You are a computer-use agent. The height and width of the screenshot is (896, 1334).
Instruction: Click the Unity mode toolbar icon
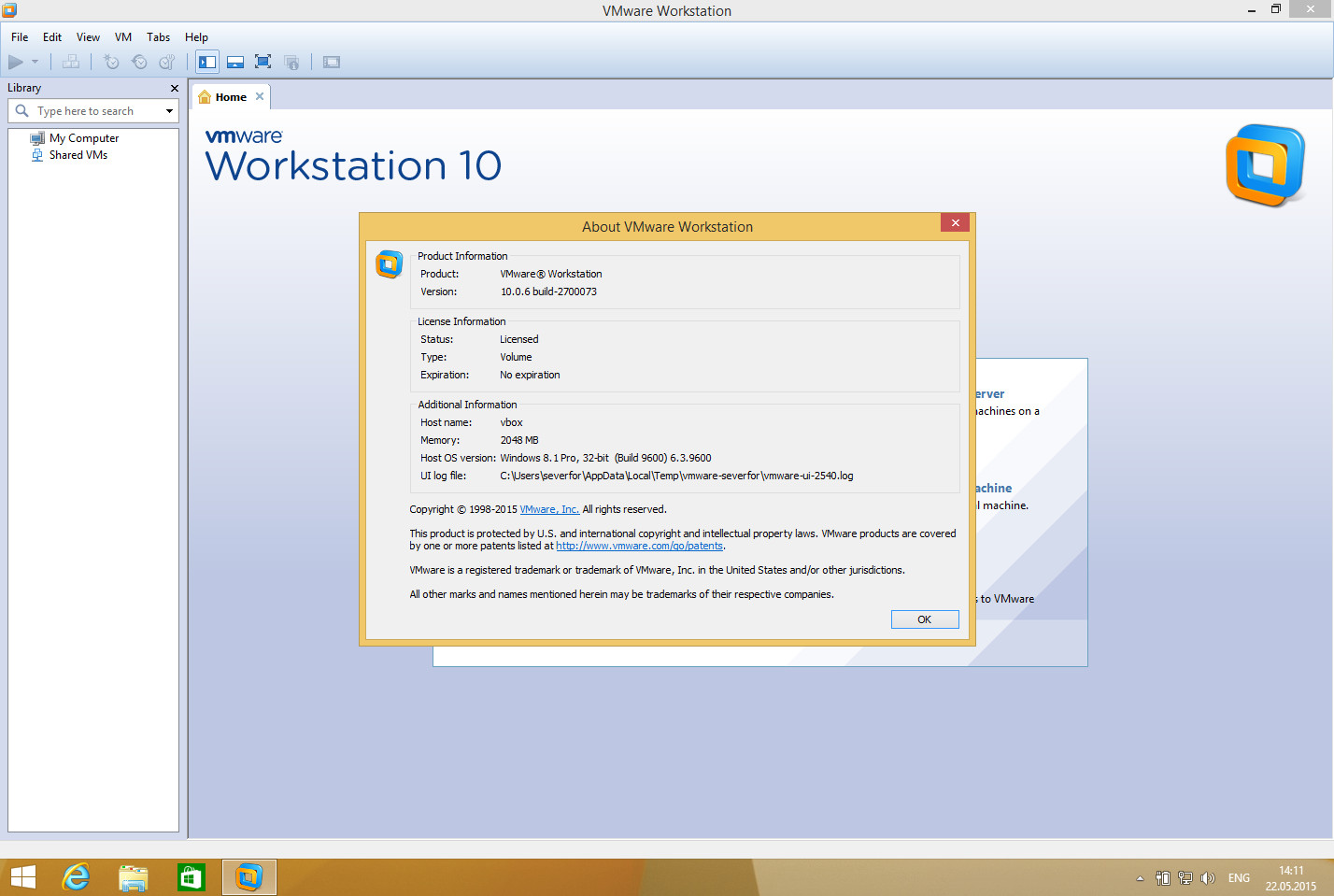[291, 62]
